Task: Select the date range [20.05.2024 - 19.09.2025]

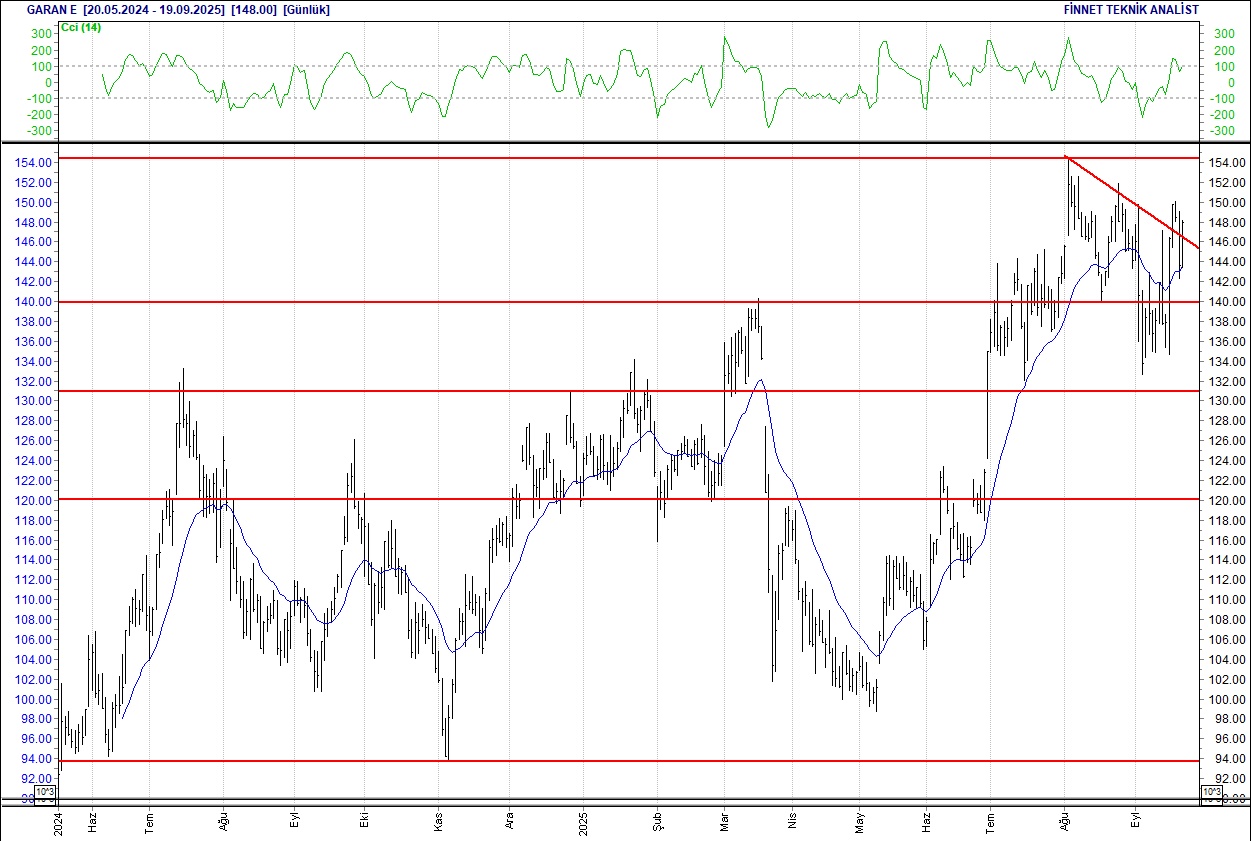Action: [x=155, y=10]
